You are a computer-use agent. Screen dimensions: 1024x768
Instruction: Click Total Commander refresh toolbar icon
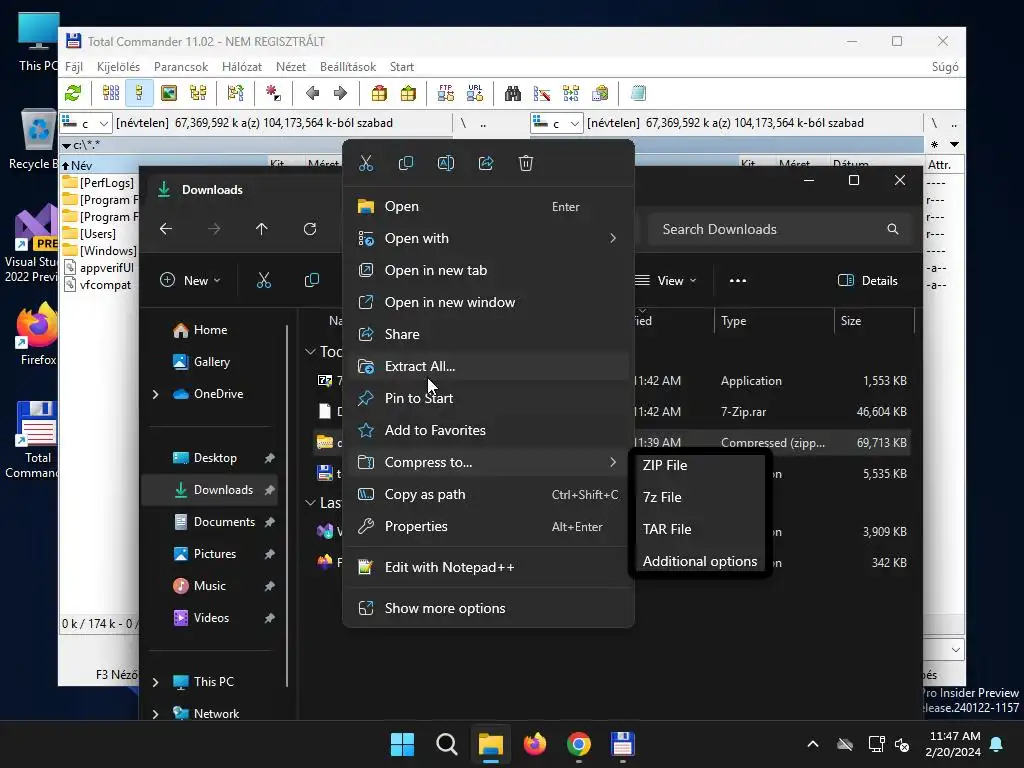coord(73,94)
